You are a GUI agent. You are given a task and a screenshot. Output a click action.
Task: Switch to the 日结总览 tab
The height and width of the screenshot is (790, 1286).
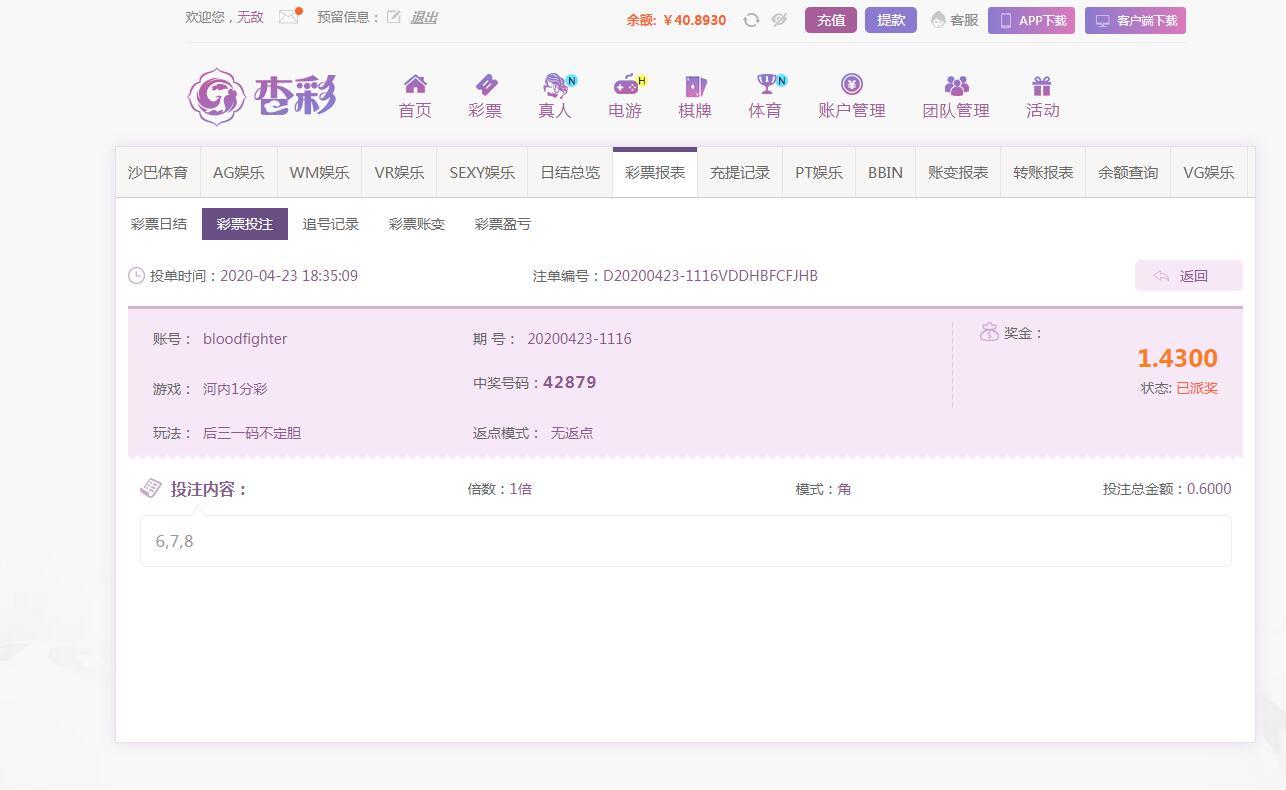570,172
